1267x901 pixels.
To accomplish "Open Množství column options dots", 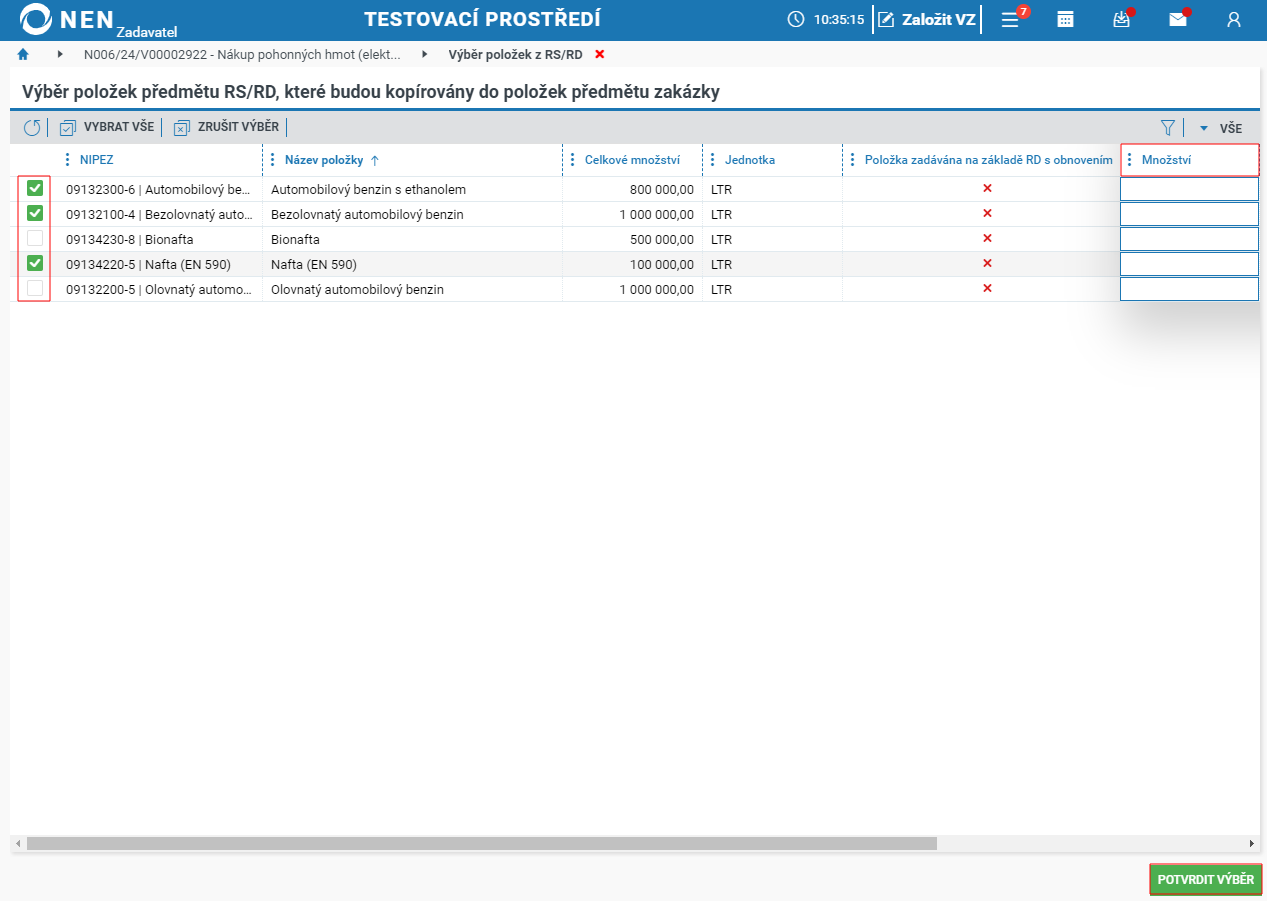I will pos(1130,160).
